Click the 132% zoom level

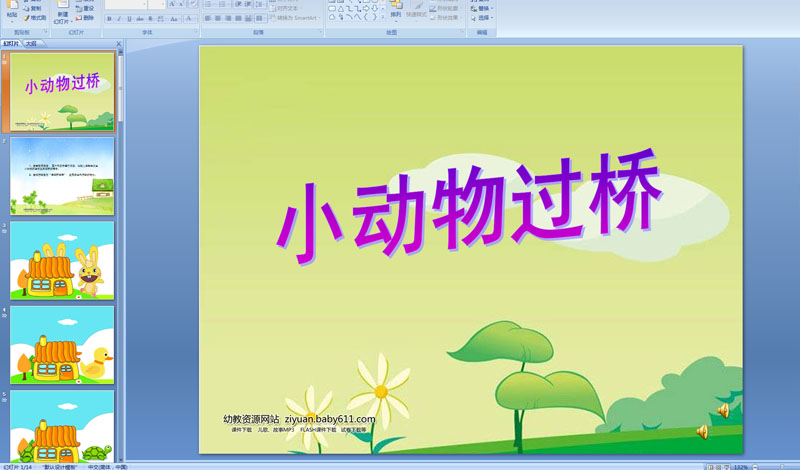click(741, 467)
